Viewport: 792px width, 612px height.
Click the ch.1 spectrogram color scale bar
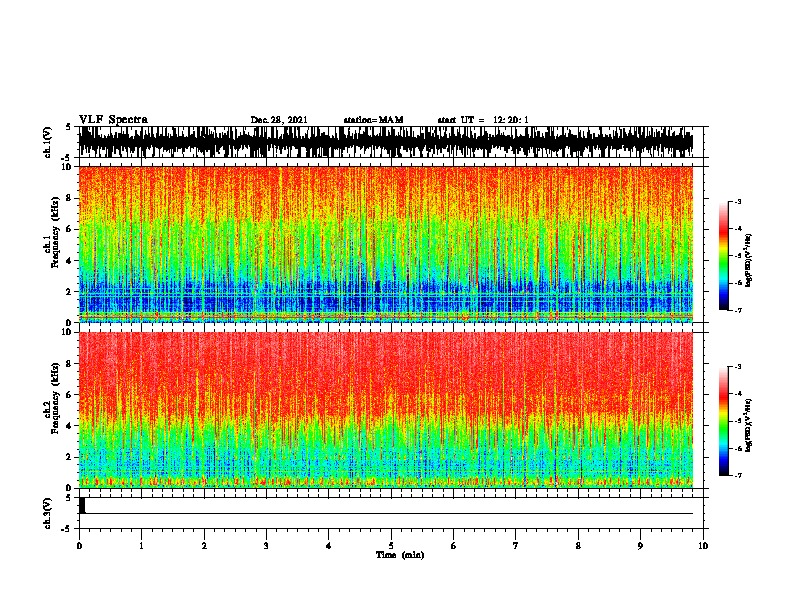[723, 256]
